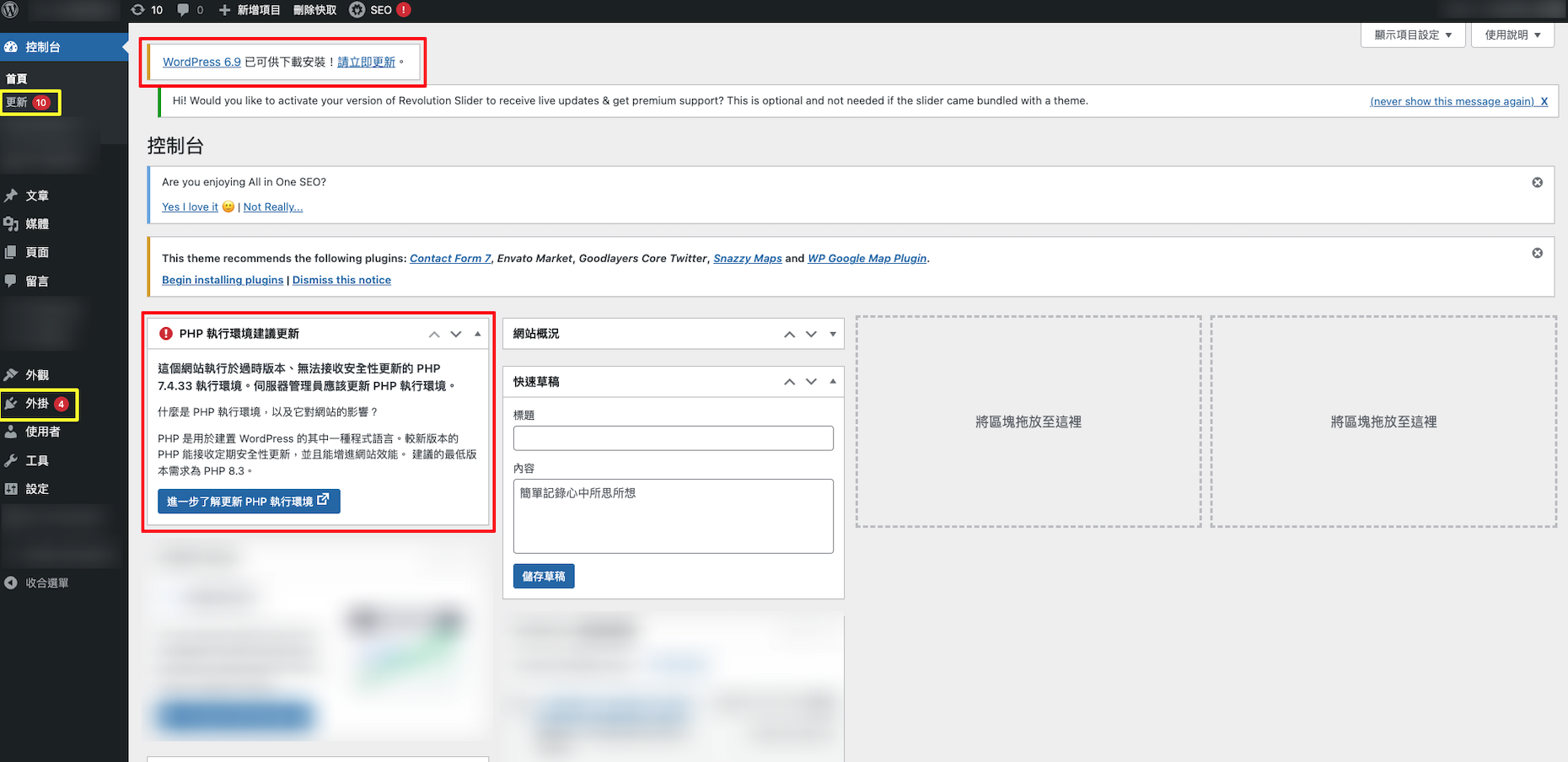This screenshot has height=762, width=1568.
Task: Open the Snazzy Maps link
Action: (x=748, y=259)
